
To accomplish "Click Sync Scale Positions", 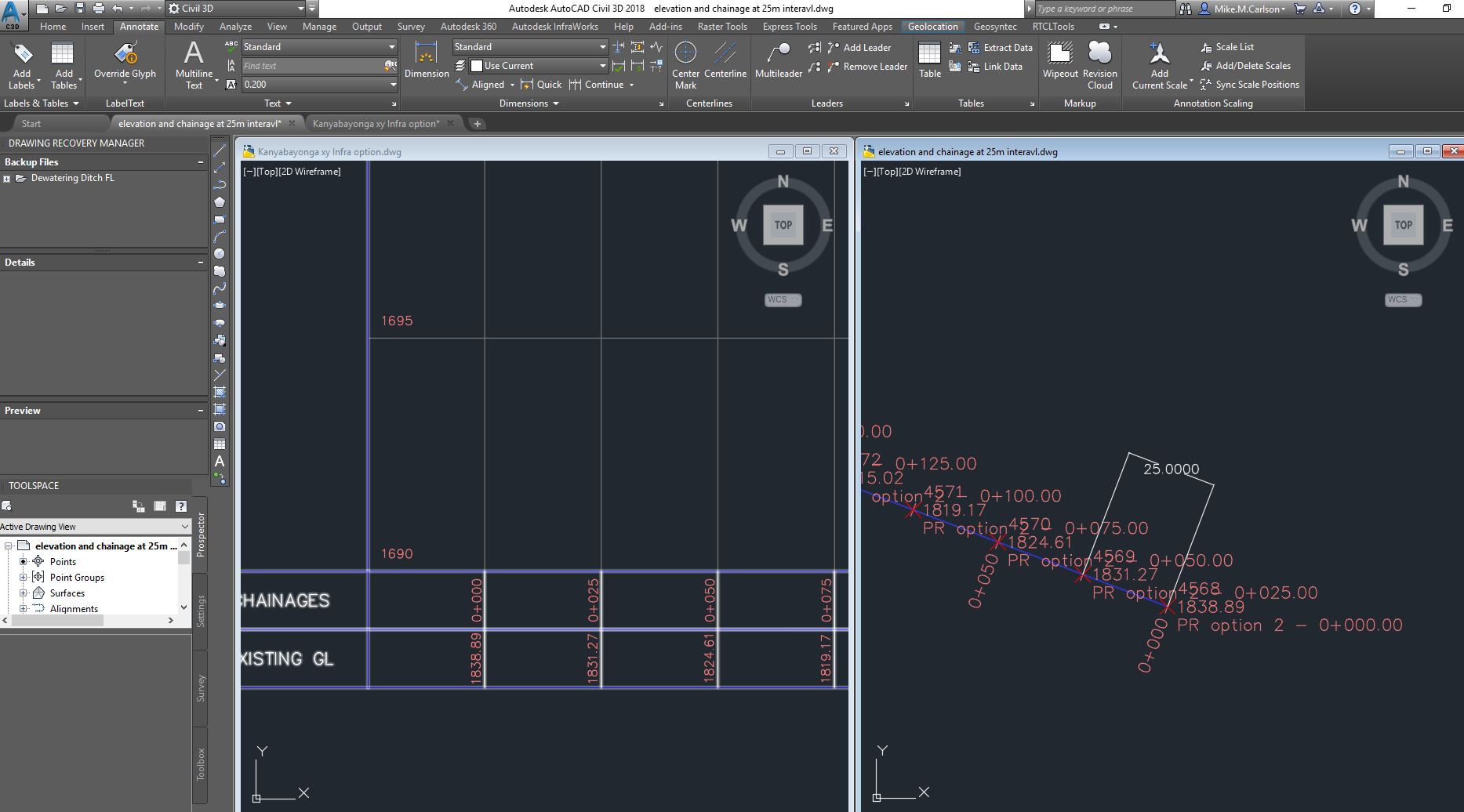I will pos(1250,84).
